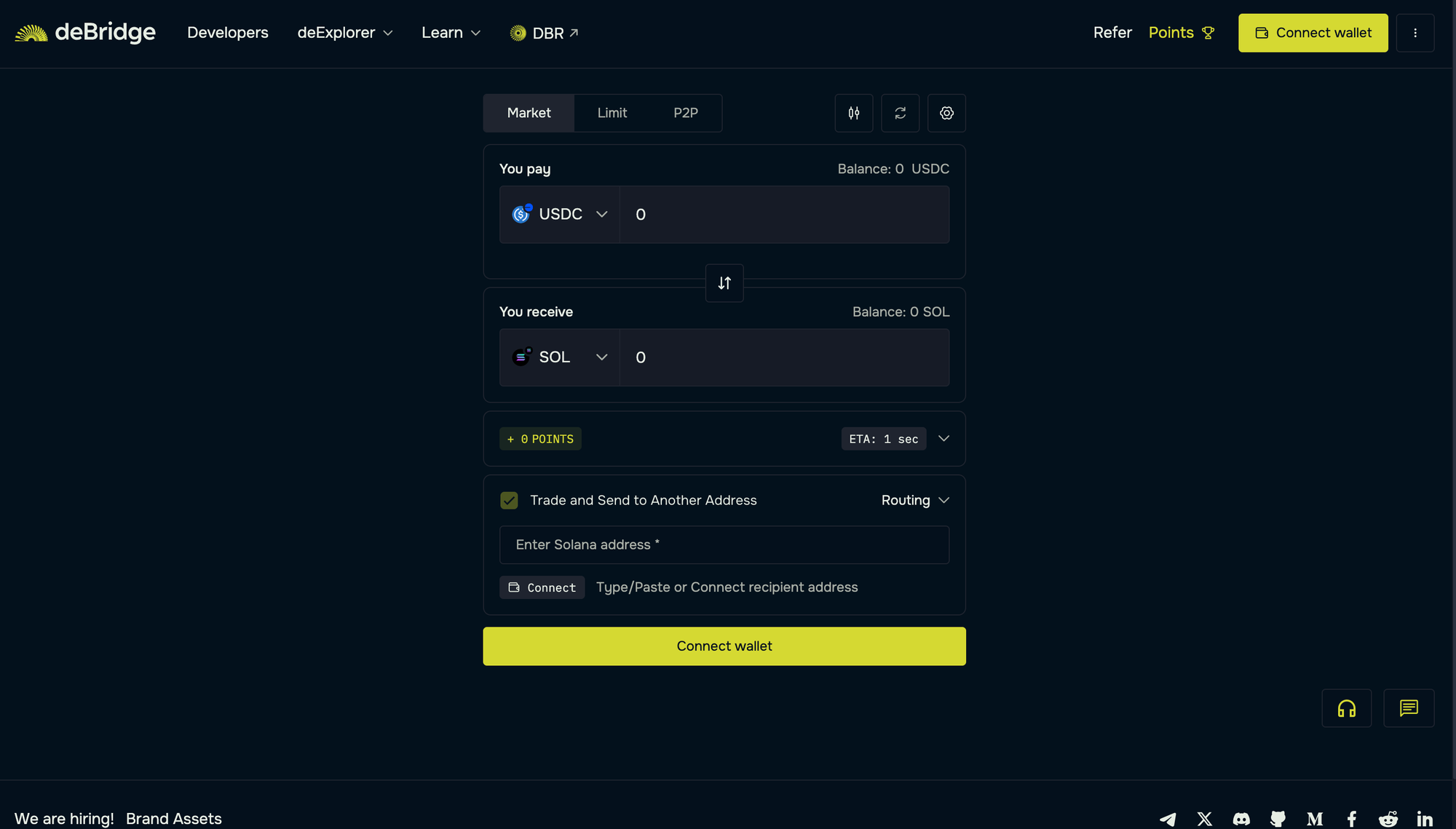Open X (Twitter) social link
1456x829 pixels.
pos(1205,819)
